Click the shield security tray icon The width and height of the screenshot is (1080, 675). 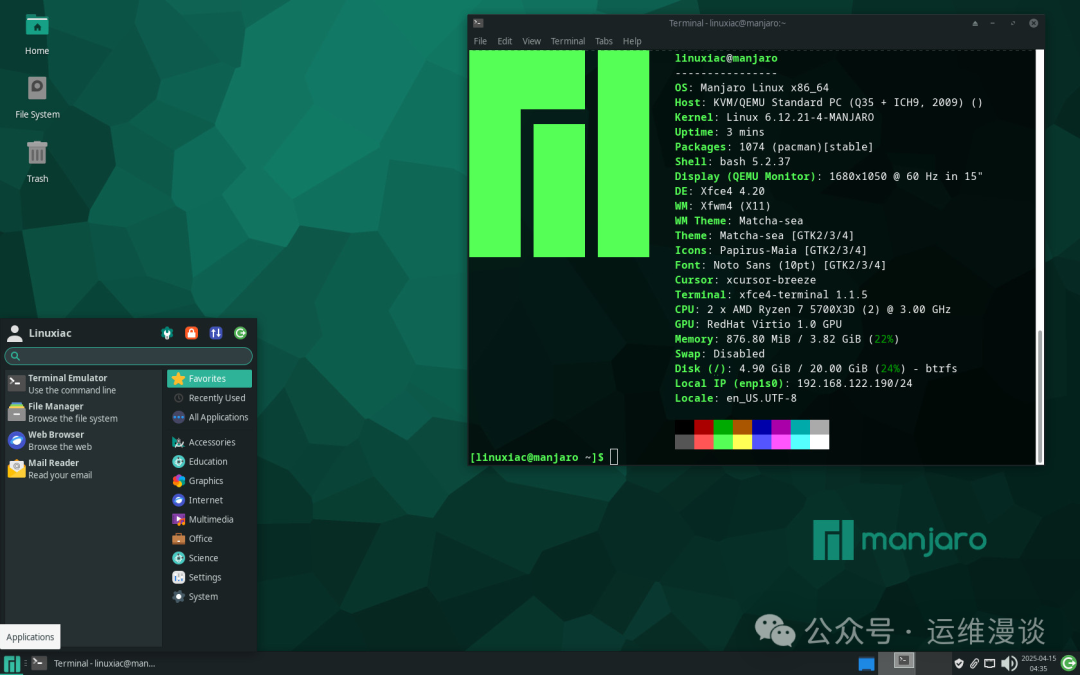pos(959,662)
